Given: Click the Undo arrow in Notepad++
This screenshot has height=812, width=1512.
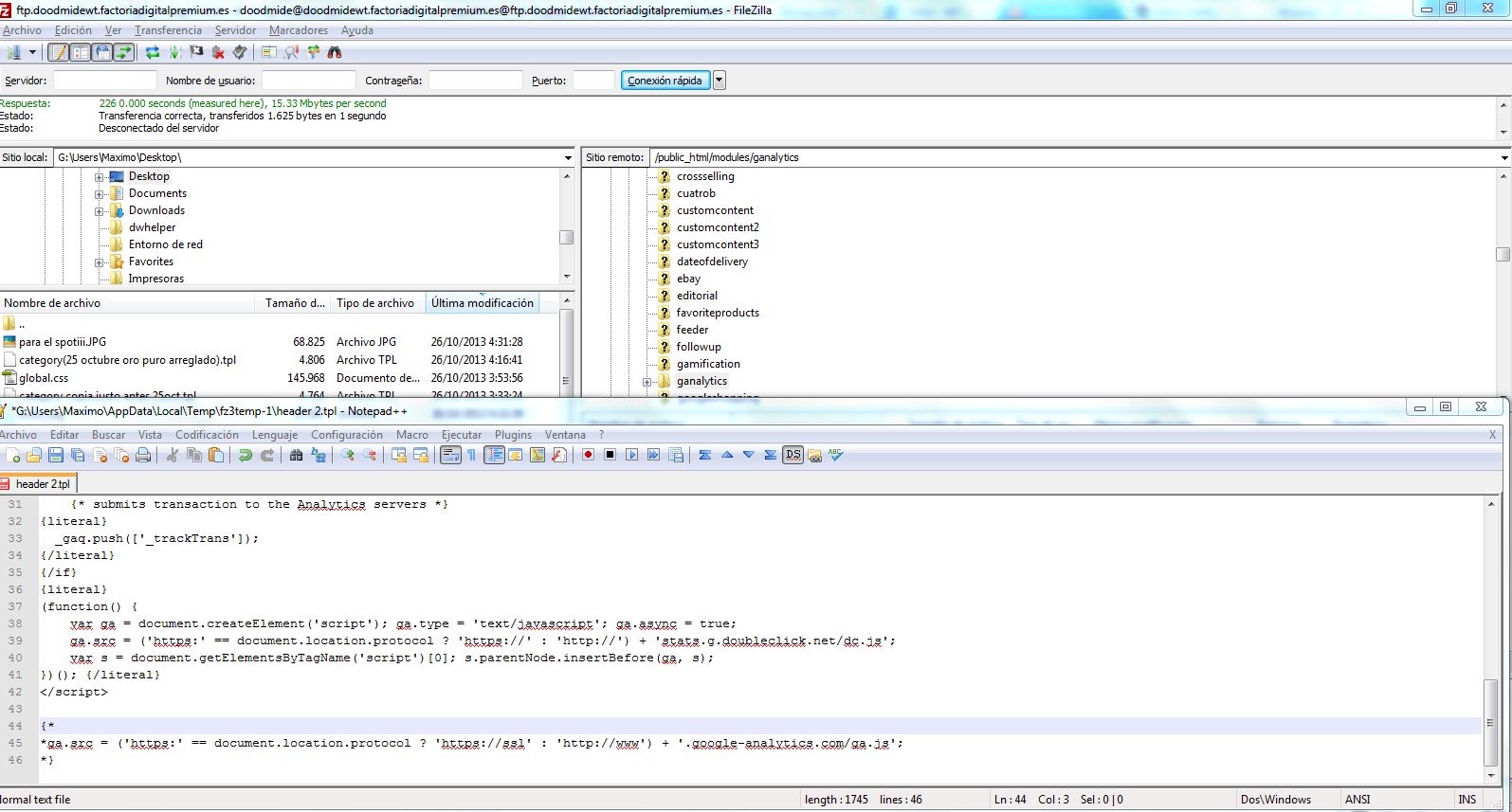Looking at the screenshot, I should click(245, 456).
